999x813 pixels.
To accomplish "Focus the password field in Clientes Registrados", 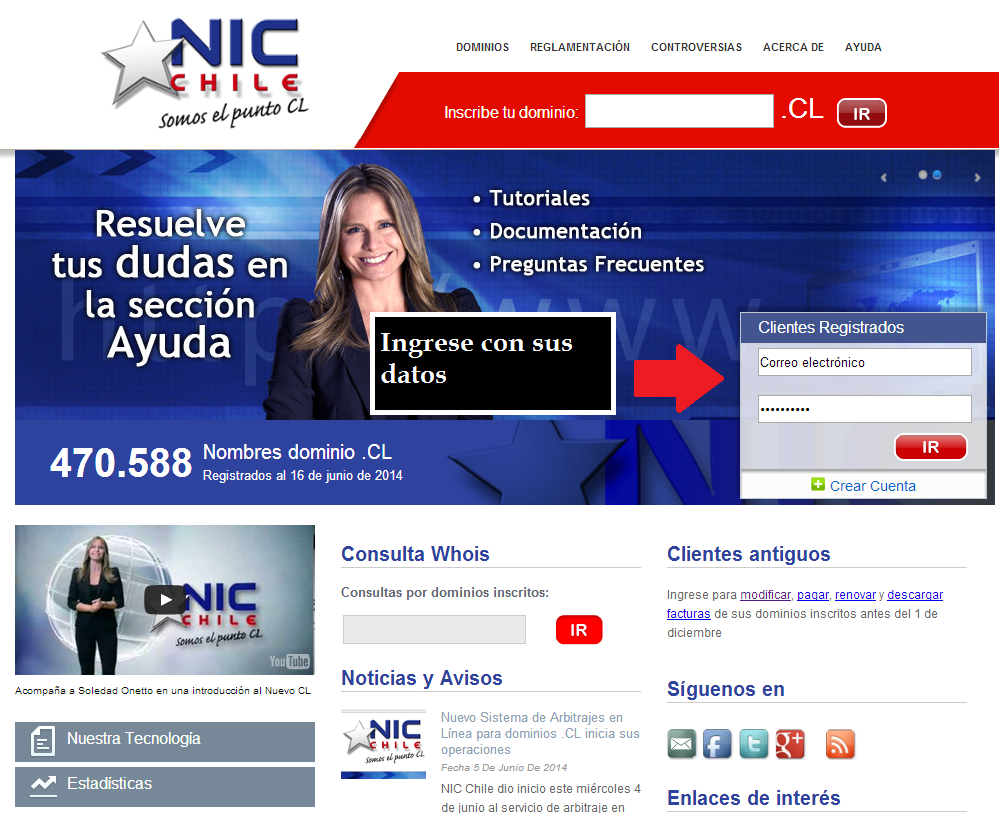I will pos(865,408).
